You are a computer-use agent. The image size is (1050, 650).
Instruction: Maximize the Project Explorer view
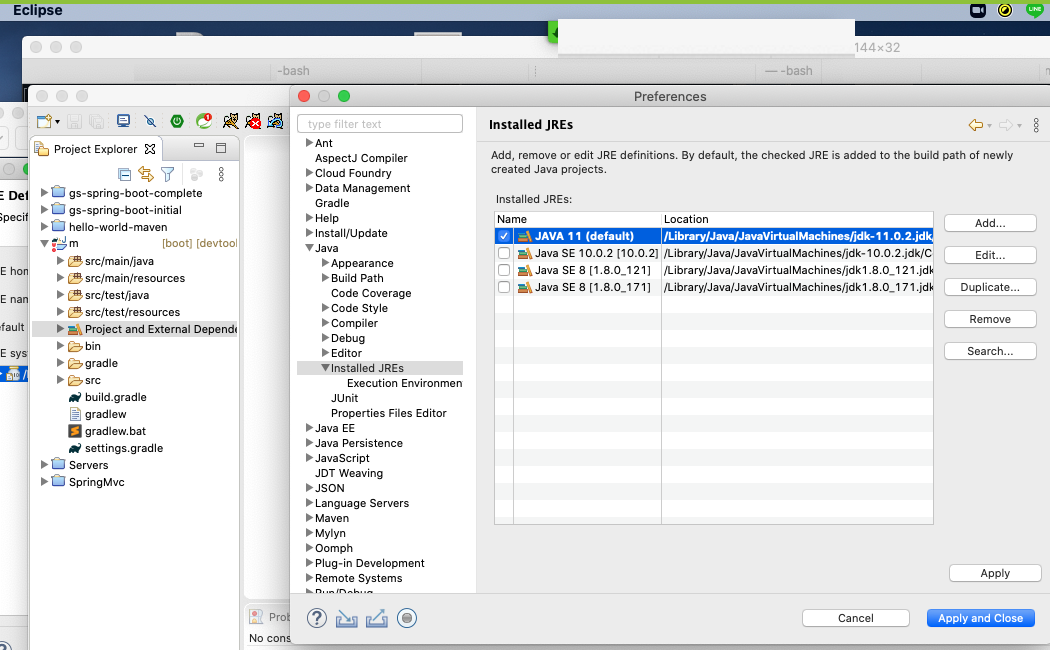click(221, 148)
